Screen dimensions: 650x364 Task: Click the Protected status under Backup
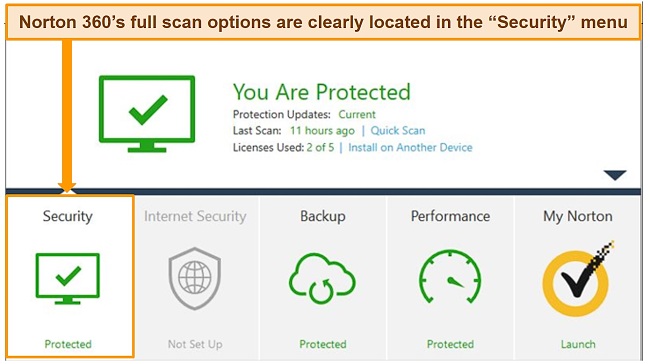pos(323,344)
